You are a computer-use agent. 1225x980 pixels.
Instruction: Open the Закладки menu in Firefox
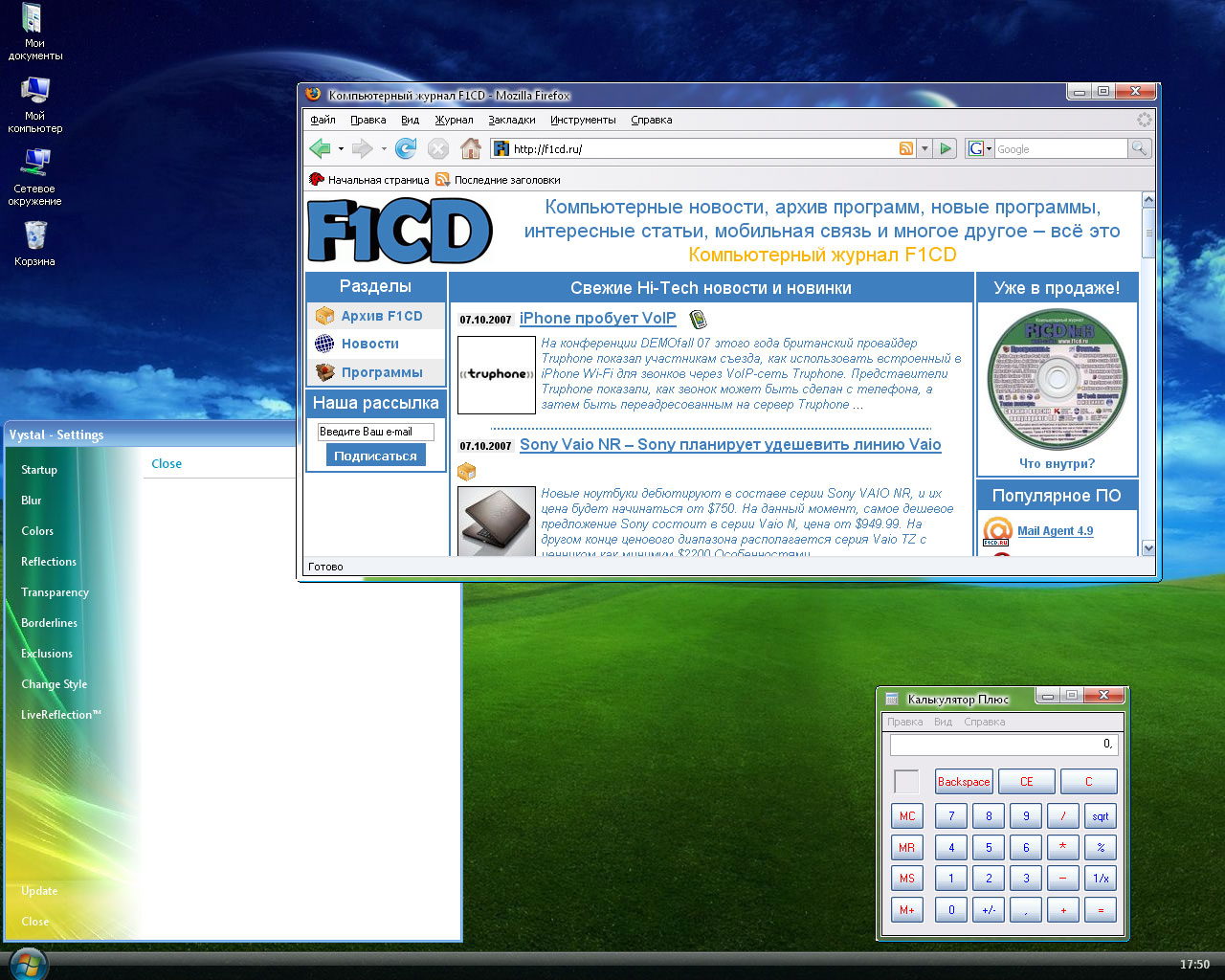click(x=512, y=120)
